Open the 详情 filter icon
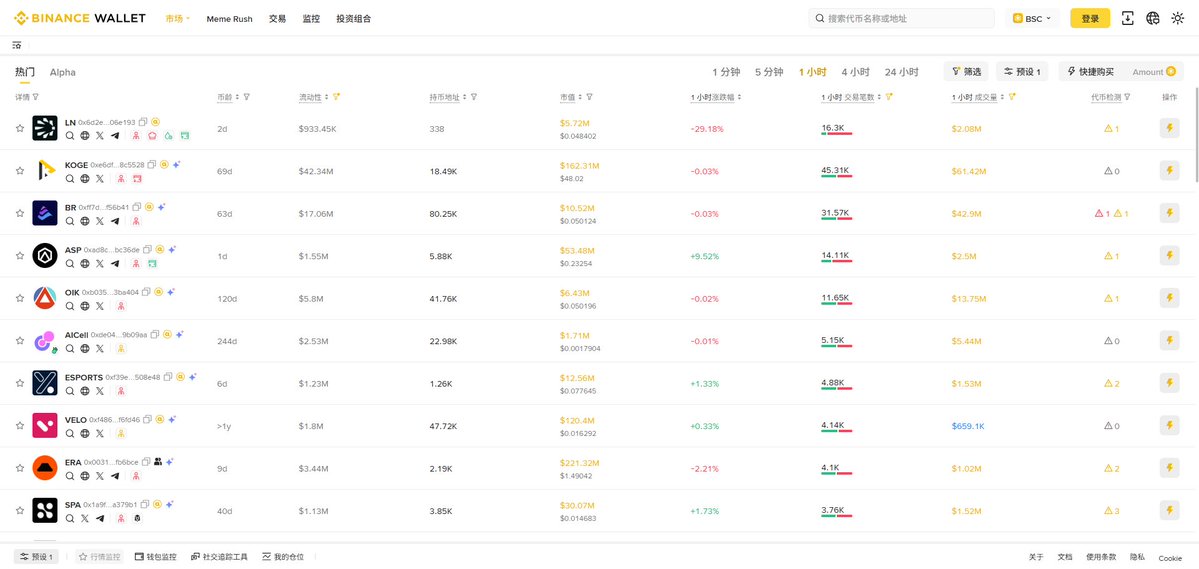Image resolution: width=1199 pixels, height=569 pixels. 35,97
